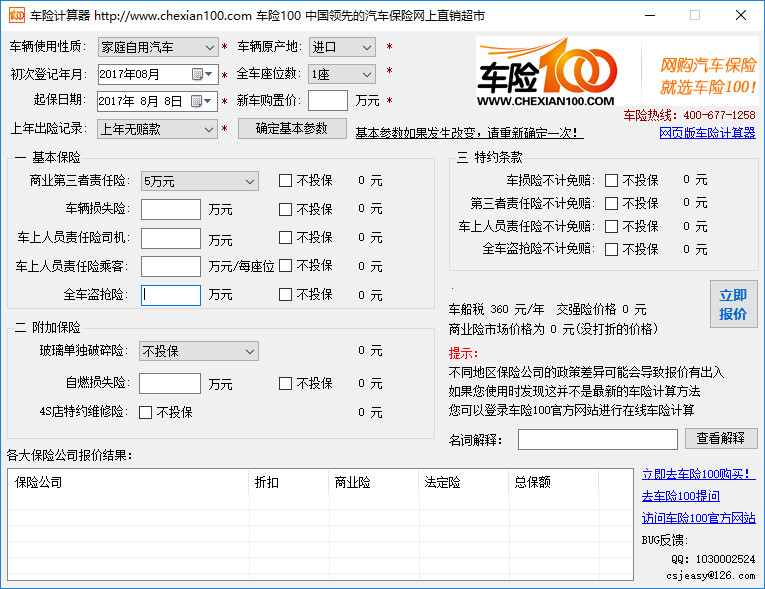Click the app icon in title bar

[x=17, y=15]
